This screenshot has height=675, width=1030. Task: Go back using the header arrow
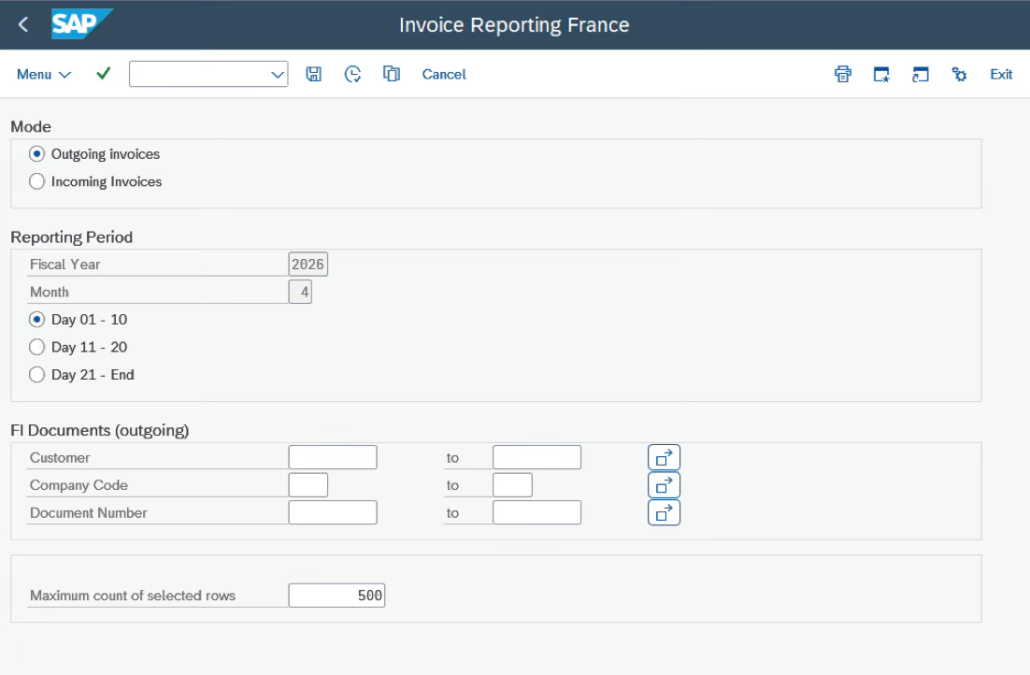pos(24,25)
